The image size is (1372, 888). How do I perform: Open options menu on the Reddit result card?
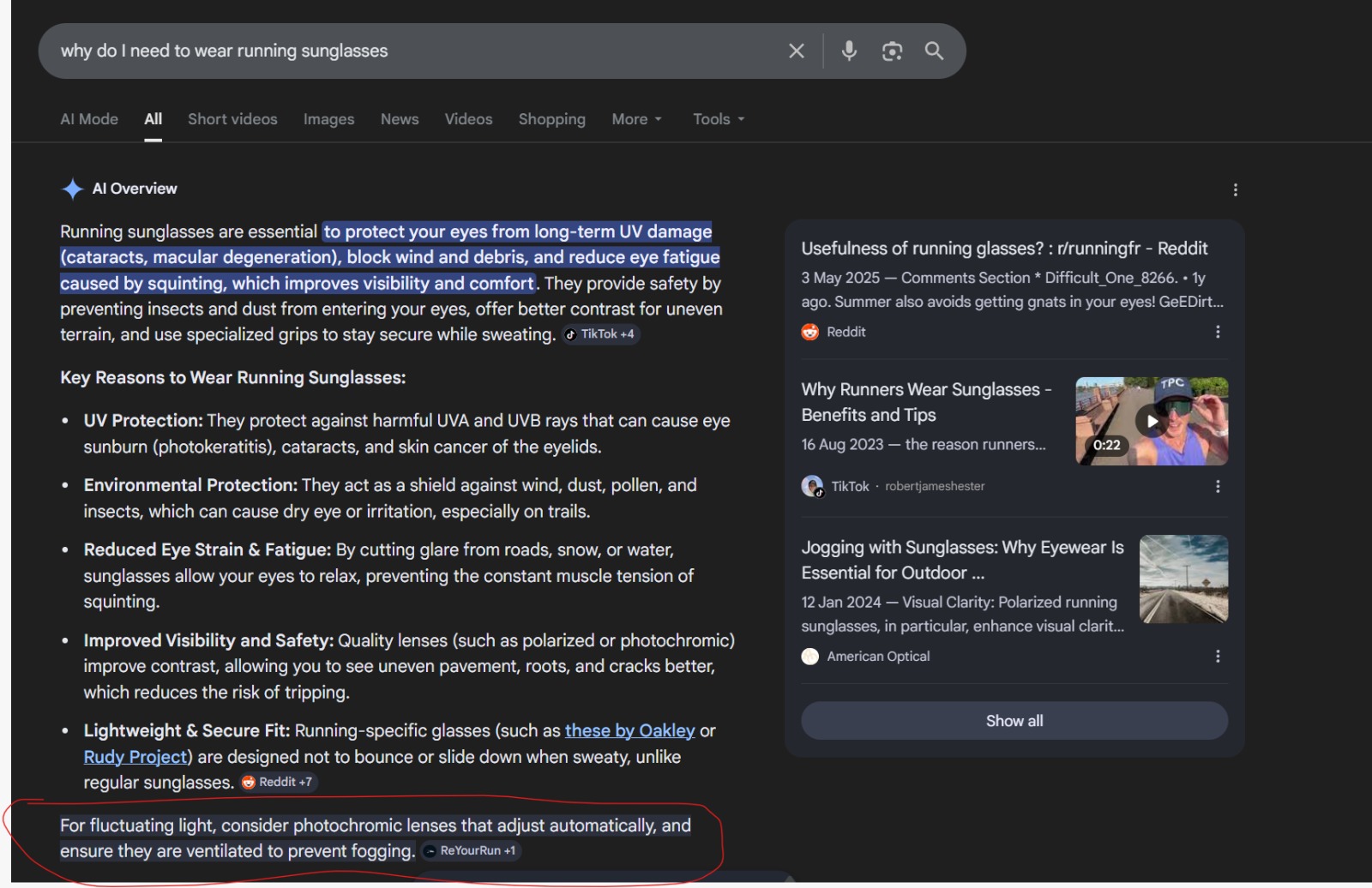pyautogui.click(x=1218, y=332)
